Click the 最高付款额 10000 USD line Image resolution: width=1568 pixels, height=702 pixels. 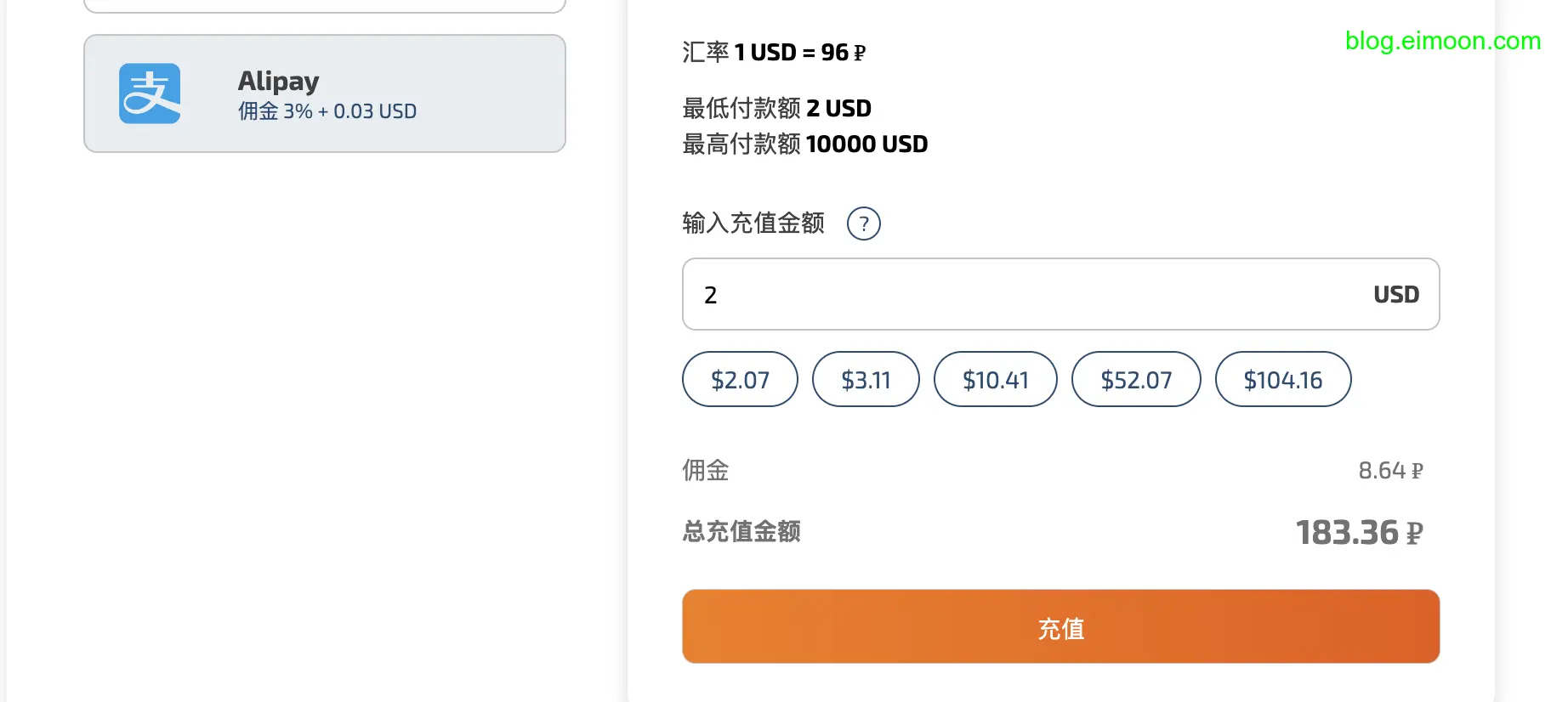point(804,144)
